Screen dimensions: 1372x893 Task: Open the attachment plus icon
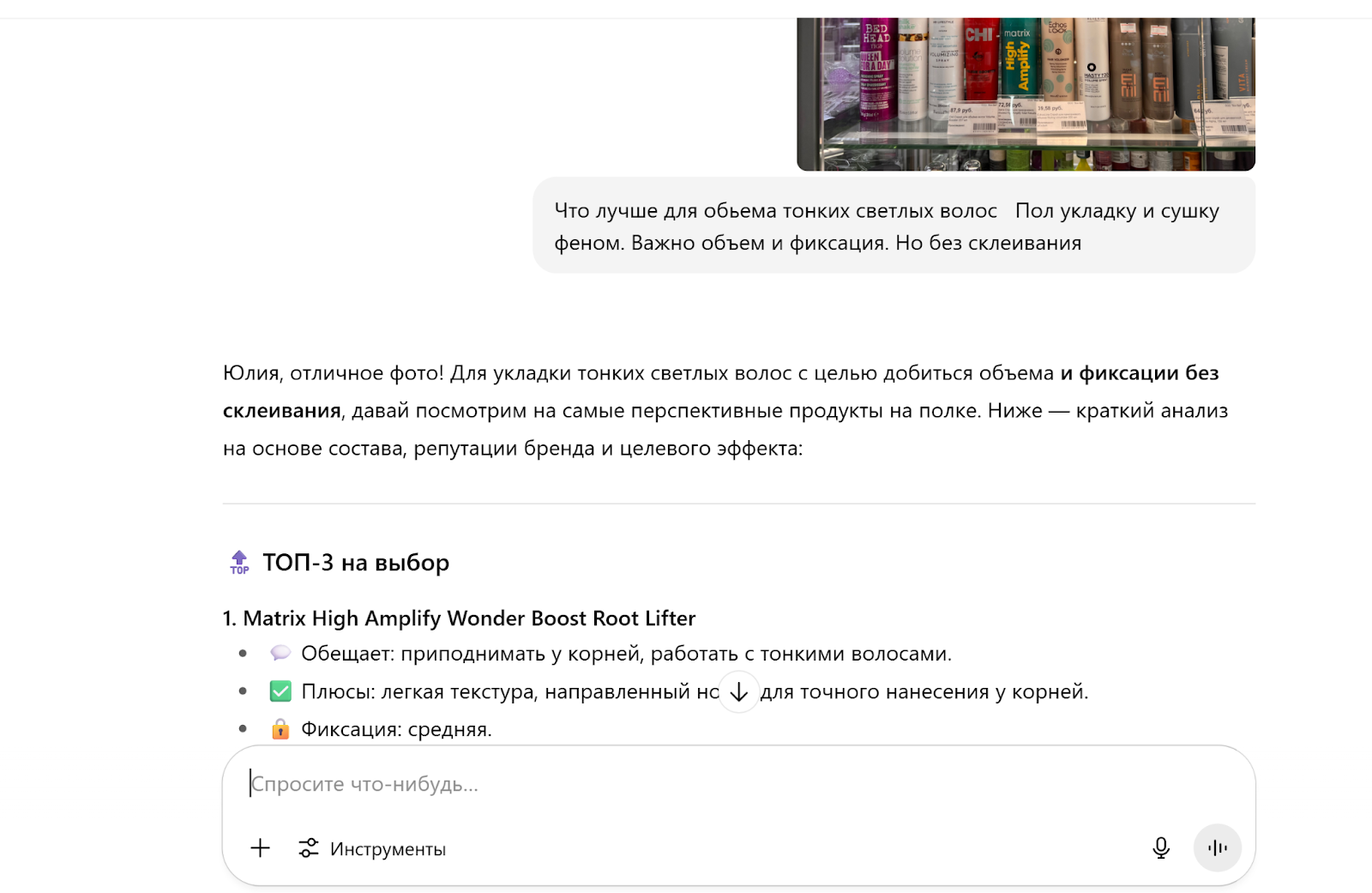[259, 848]
